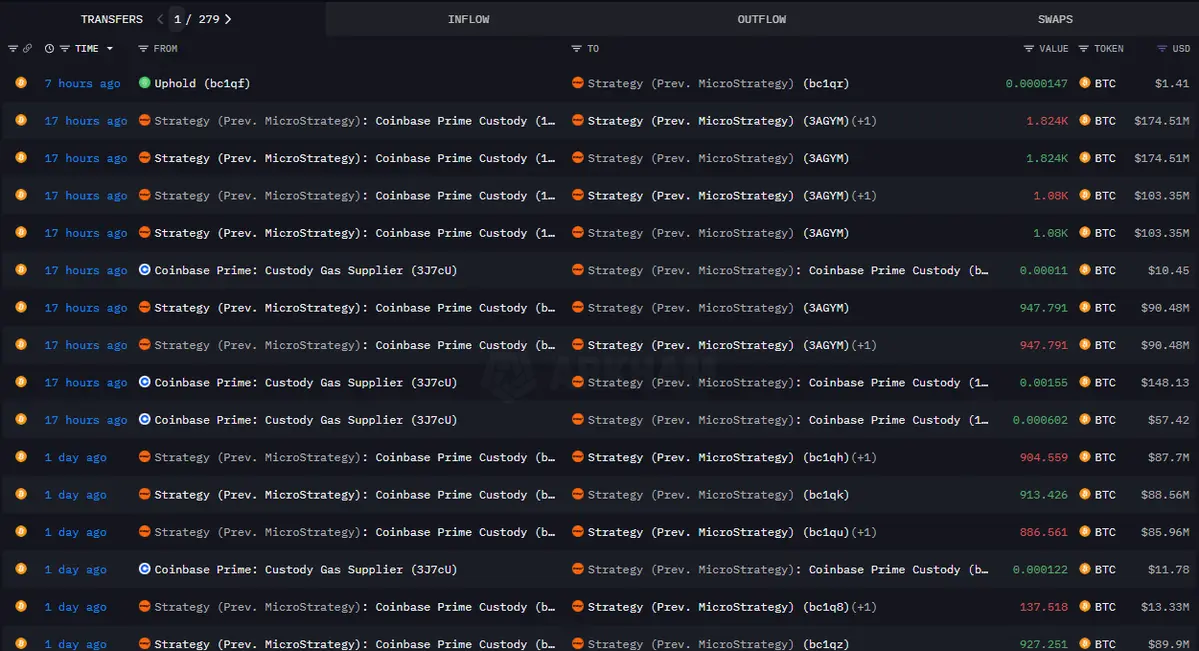Open the USD column filter
The width and height of the screenshot is (1199, 651).
pyautogui.click(x=1162, y=48)
